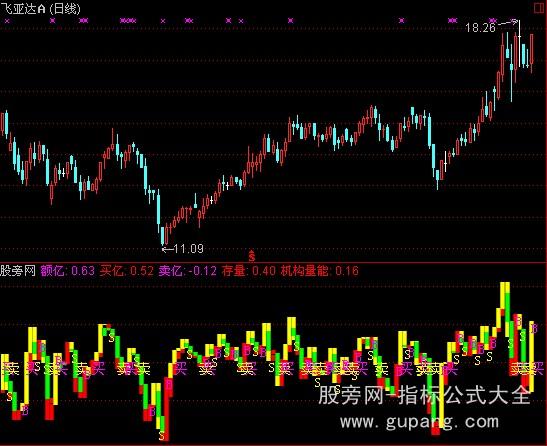Click the 额亿: 0.63 indicator value
547x446 pixels.
68,271
